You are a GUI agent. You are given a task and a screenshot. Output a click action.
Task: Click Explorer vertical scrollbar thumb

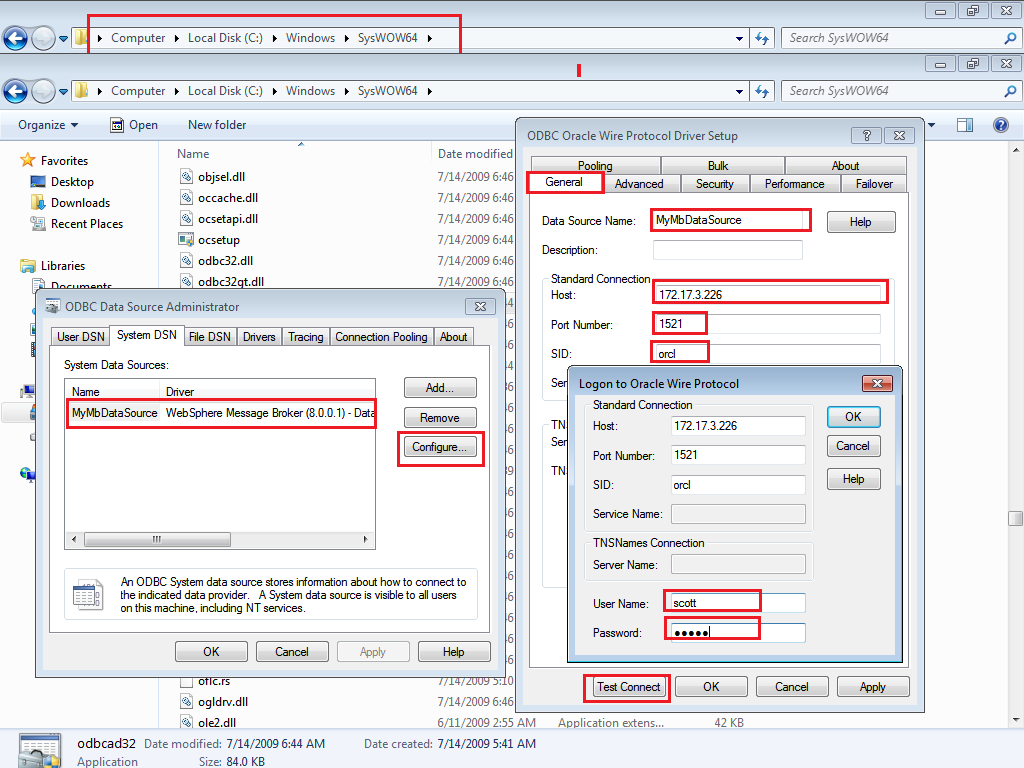[1016, 518]
